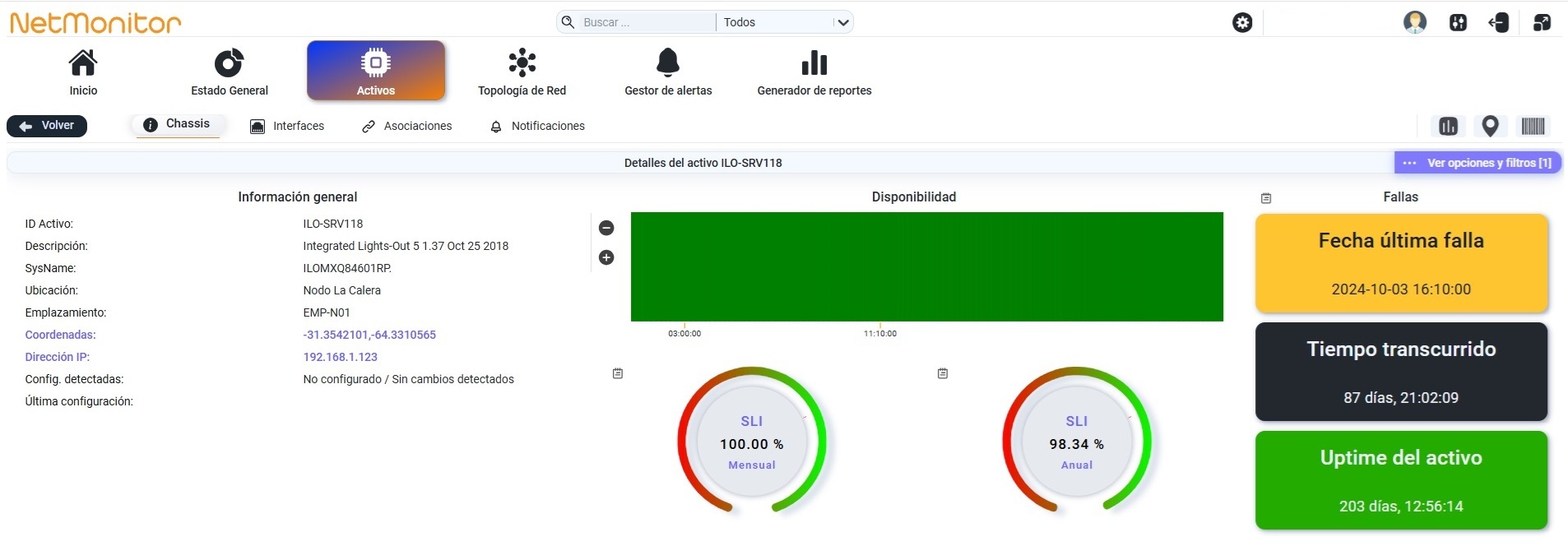Expand the Todos search filter dropdown
1568x546 pixels.
[x=785, y=22]
